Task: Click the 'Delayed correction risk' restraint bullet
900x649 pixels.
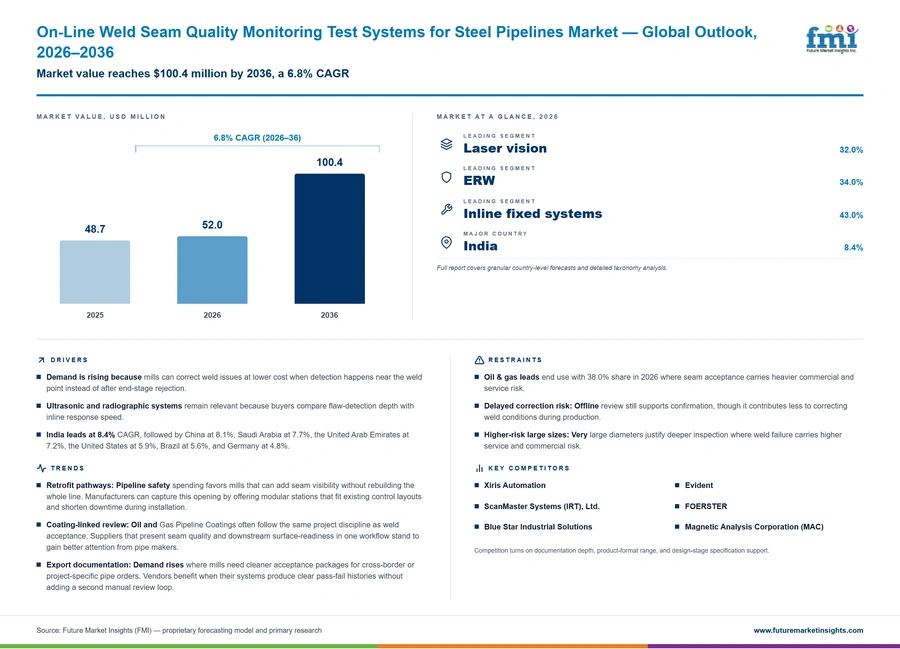Action: click(665, 411)
